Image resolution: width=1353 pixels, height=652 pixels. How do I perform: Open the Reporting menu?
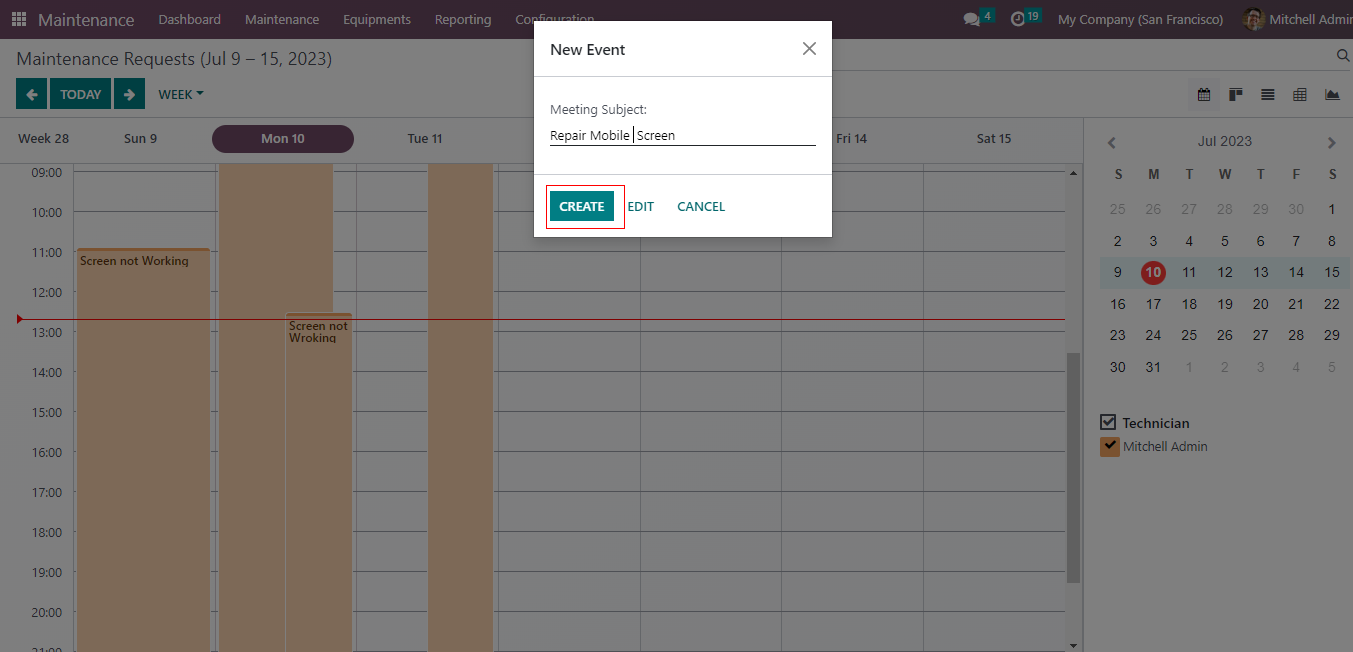[x=463, y=19]
